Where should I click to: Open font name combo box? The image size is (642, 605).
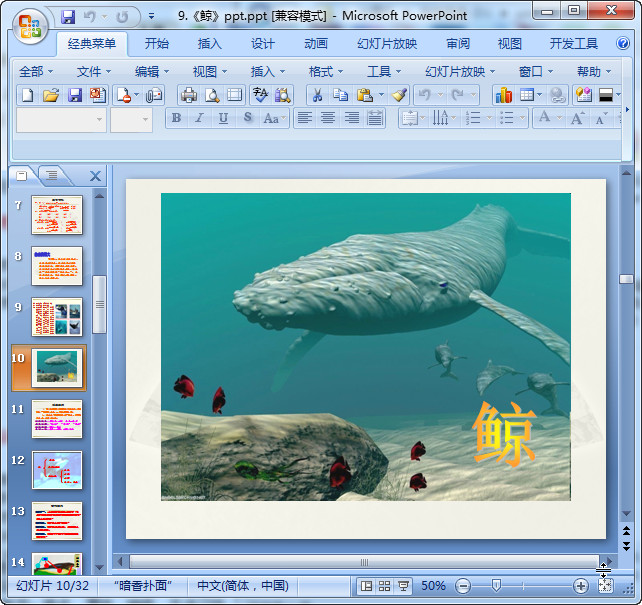point(61,120)
